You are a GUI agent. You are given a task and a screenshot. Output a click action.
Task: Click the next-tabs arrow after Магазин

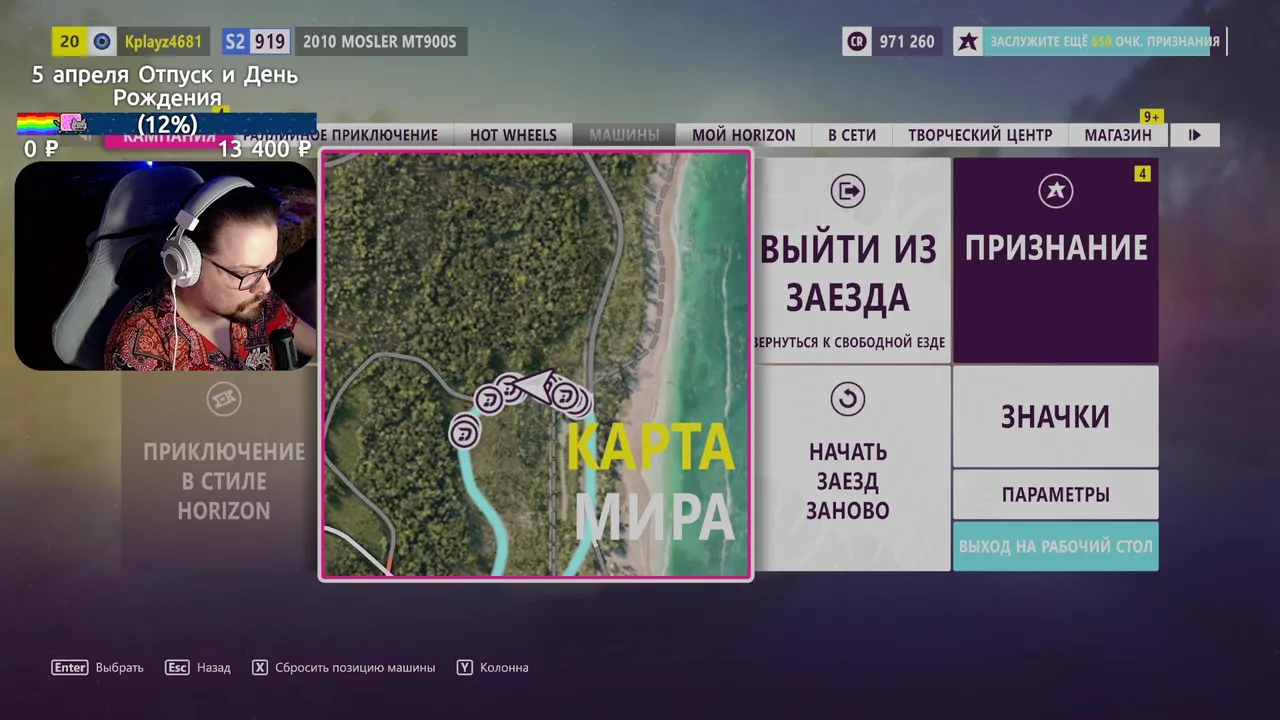pyautogui.click(x=1194, y=135)
